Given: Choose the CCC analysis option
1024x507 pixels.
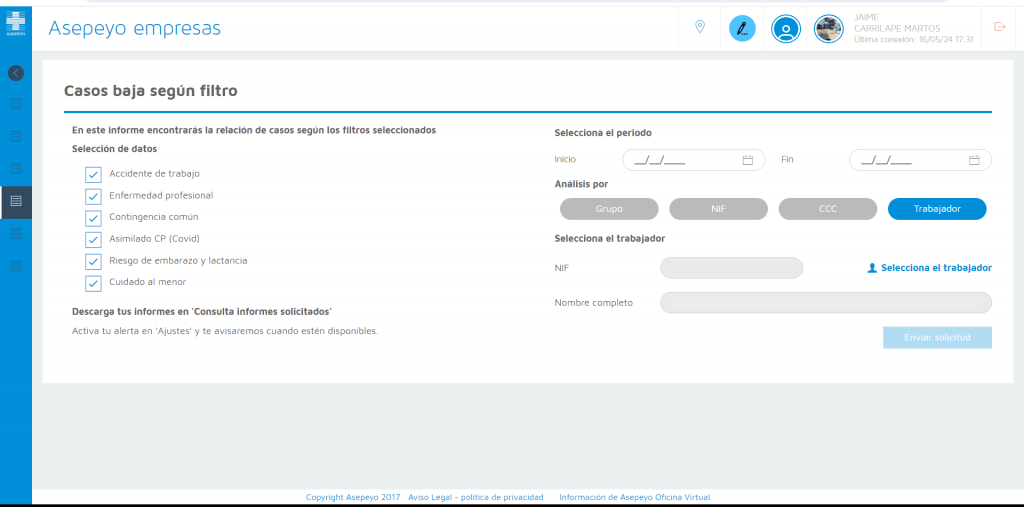Looking at the screenshot, I should pyautogui.click(x=827, y=209).
